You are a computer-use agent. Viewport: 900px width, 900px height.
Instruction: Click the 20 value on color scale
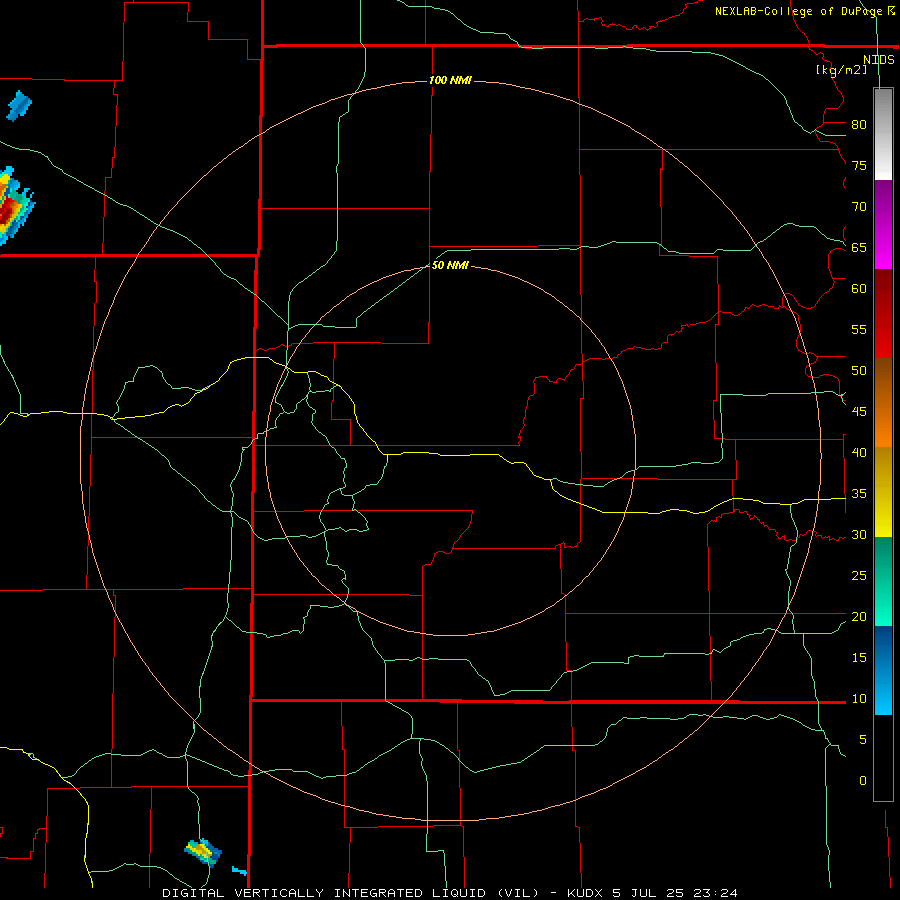click(x=859, y=616)
